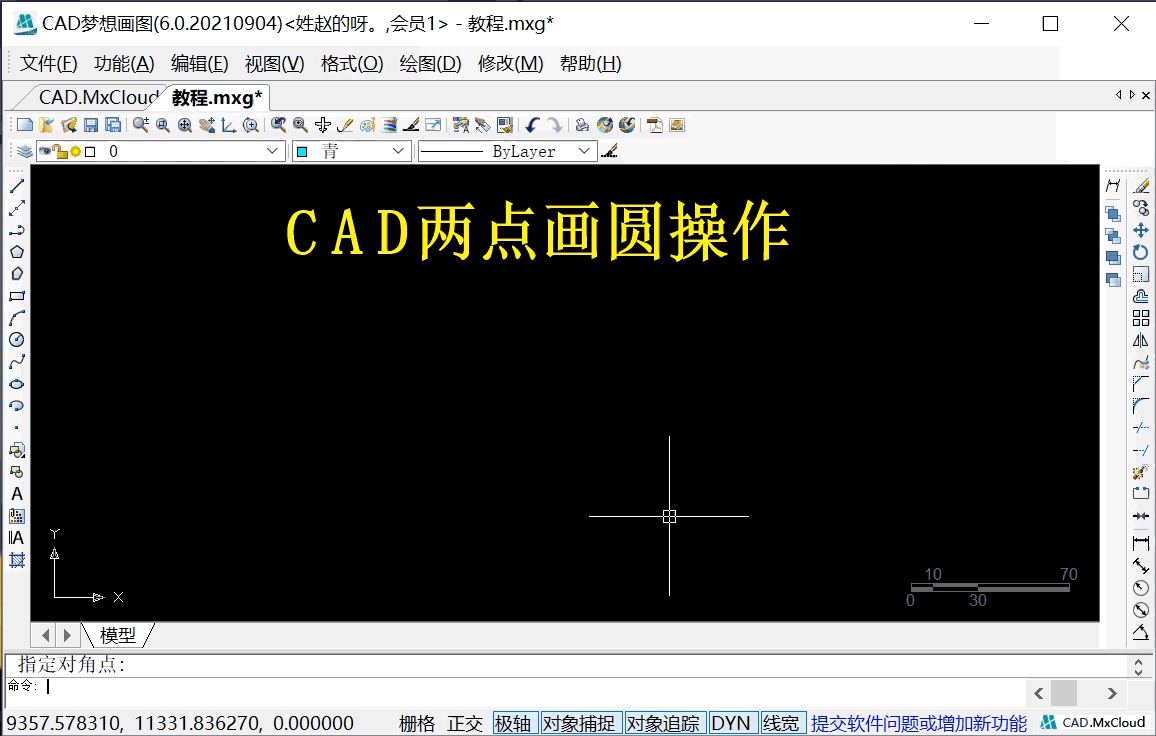Enable 对象捕捉 object snap mode
Image resolution: width=1156 pixels, height=736 pixels.
580,722
